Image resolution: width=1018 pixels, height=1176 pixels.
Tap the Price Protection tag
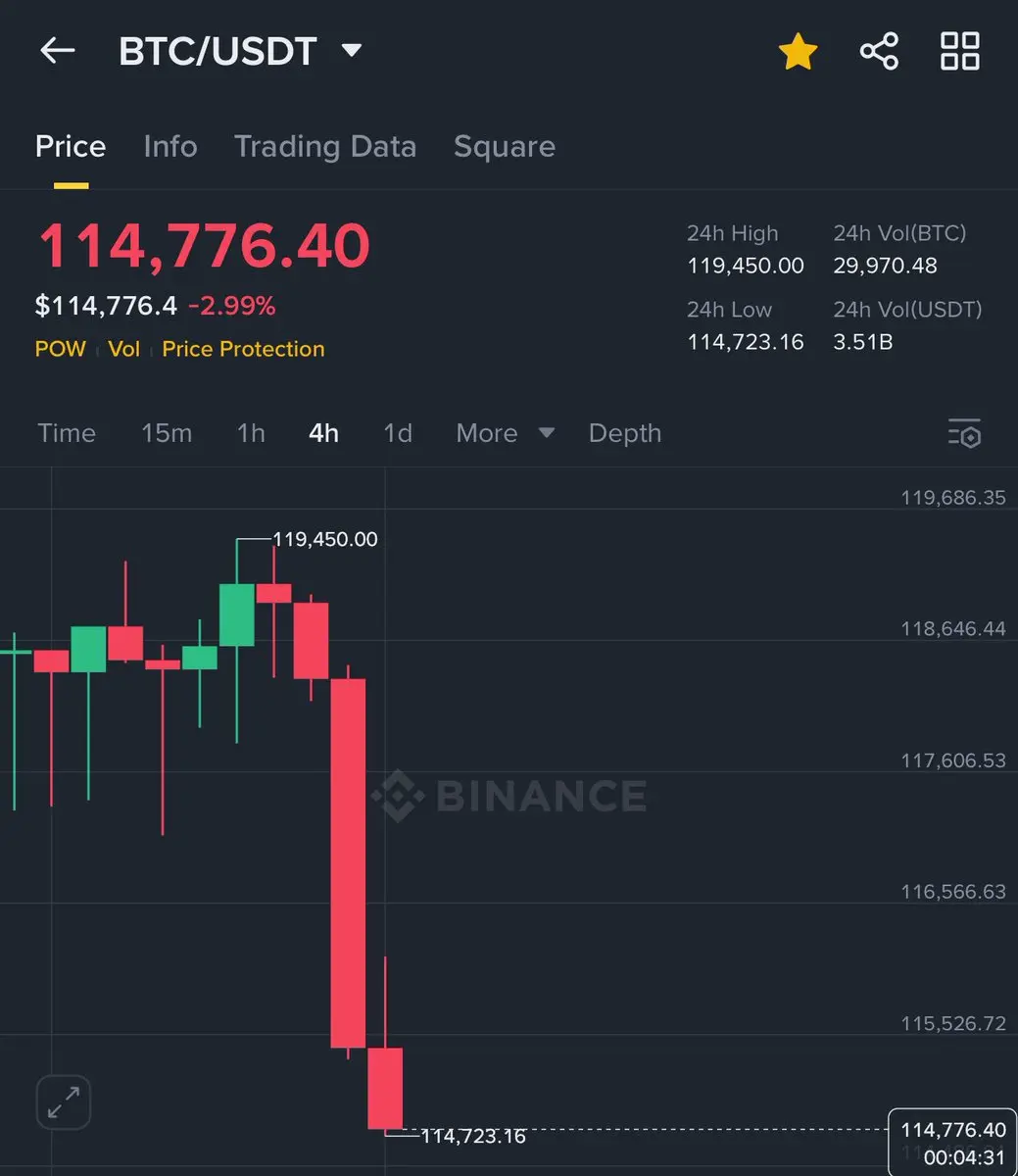coord(243,349)
